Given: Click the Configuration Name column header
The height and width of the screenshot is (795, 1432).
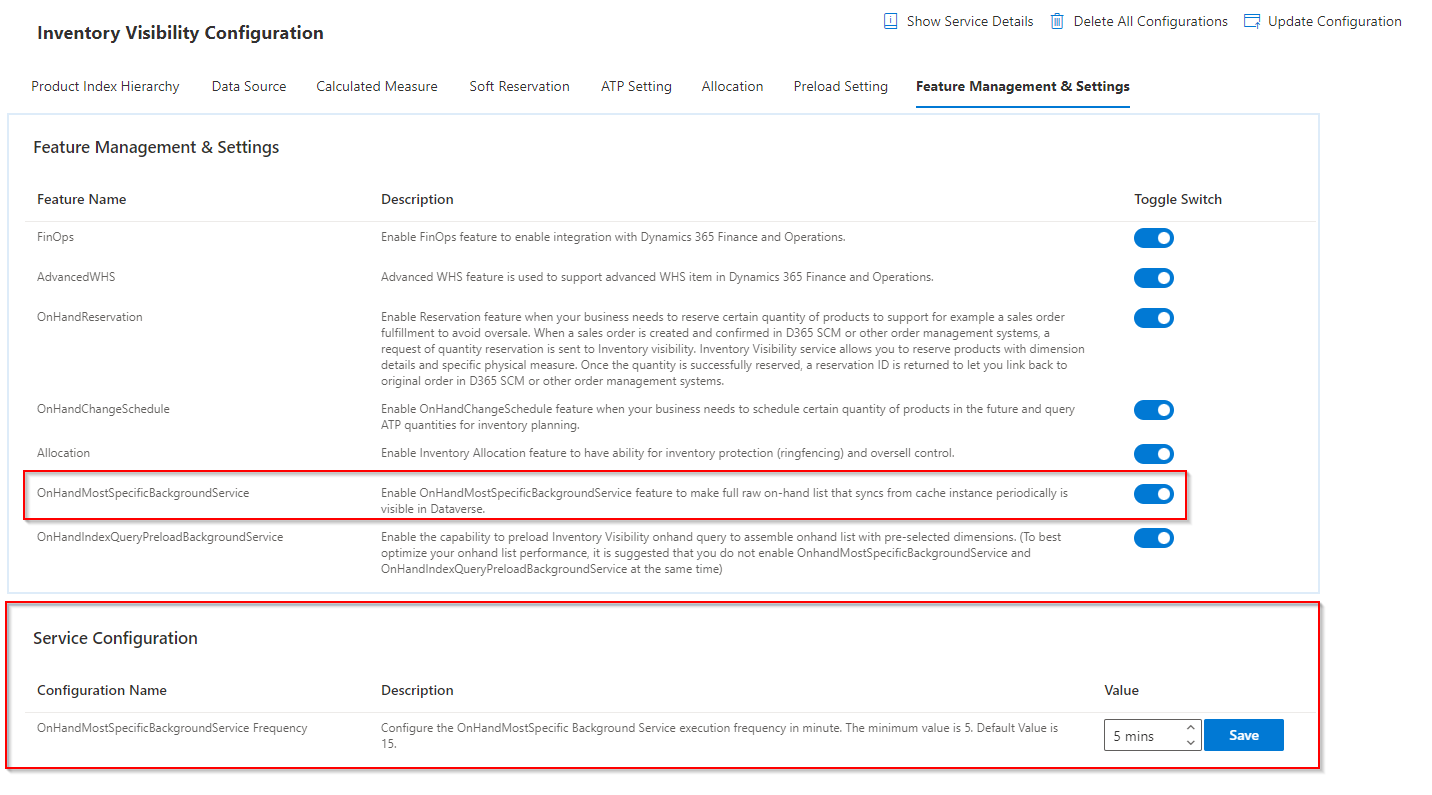Looking at the screenshot, I should click(x=102, y=690).
